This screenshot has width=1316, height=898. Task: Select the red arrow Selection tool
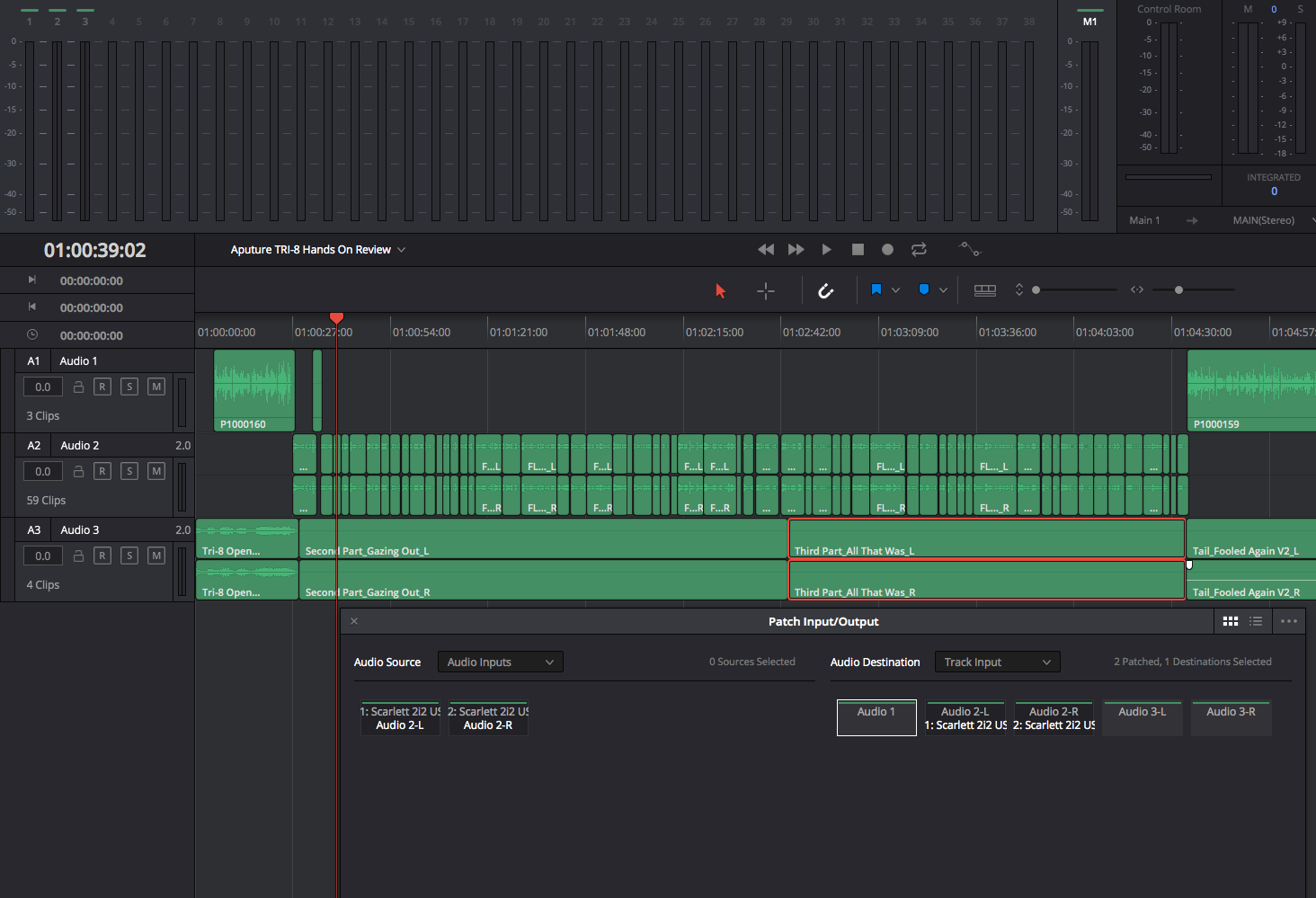720,290
